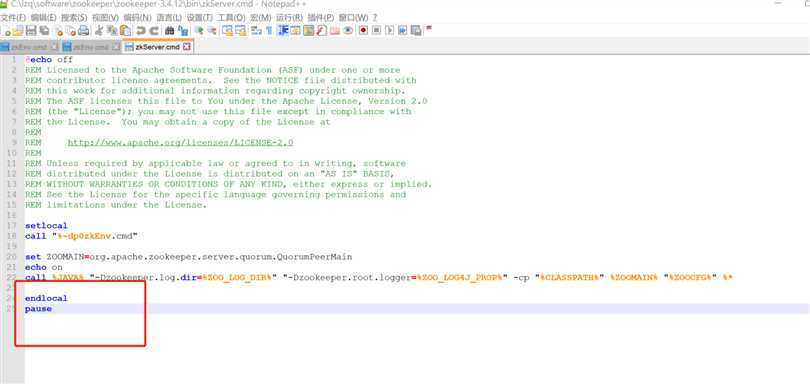Open the 语言(L) menu
Image resolution: width=810 pixels, height=384 pixels.
(169, 17)
